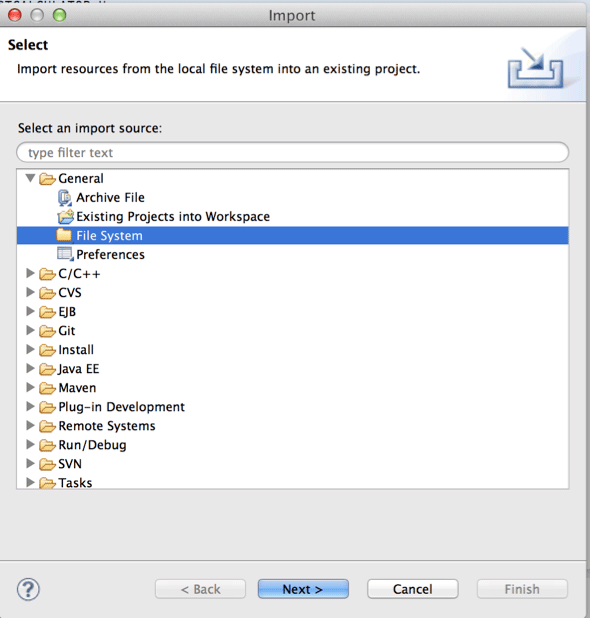
Task: Click the Cancel button
Action: pyautogui.click(x=413, y=589)
